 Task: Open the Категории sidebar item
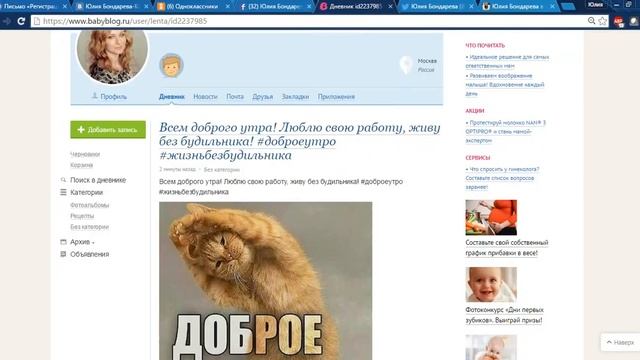coord(87,192)
